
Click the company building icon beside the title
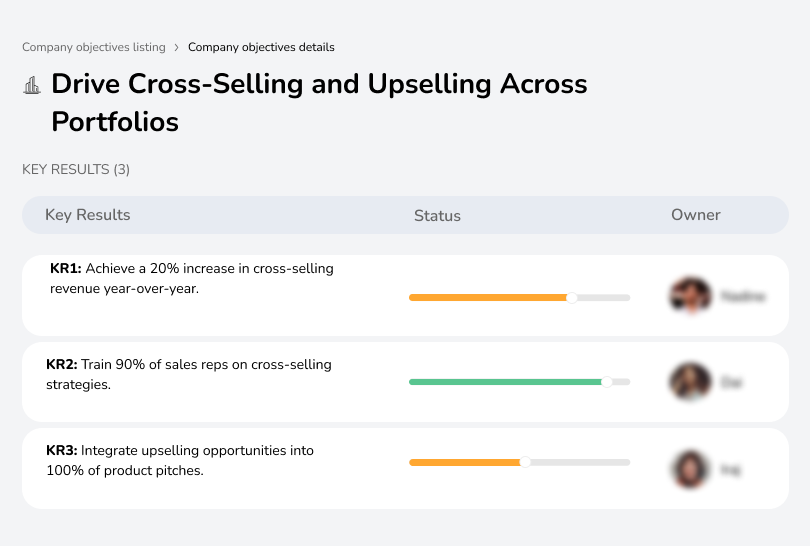click(x=31, y=85)
